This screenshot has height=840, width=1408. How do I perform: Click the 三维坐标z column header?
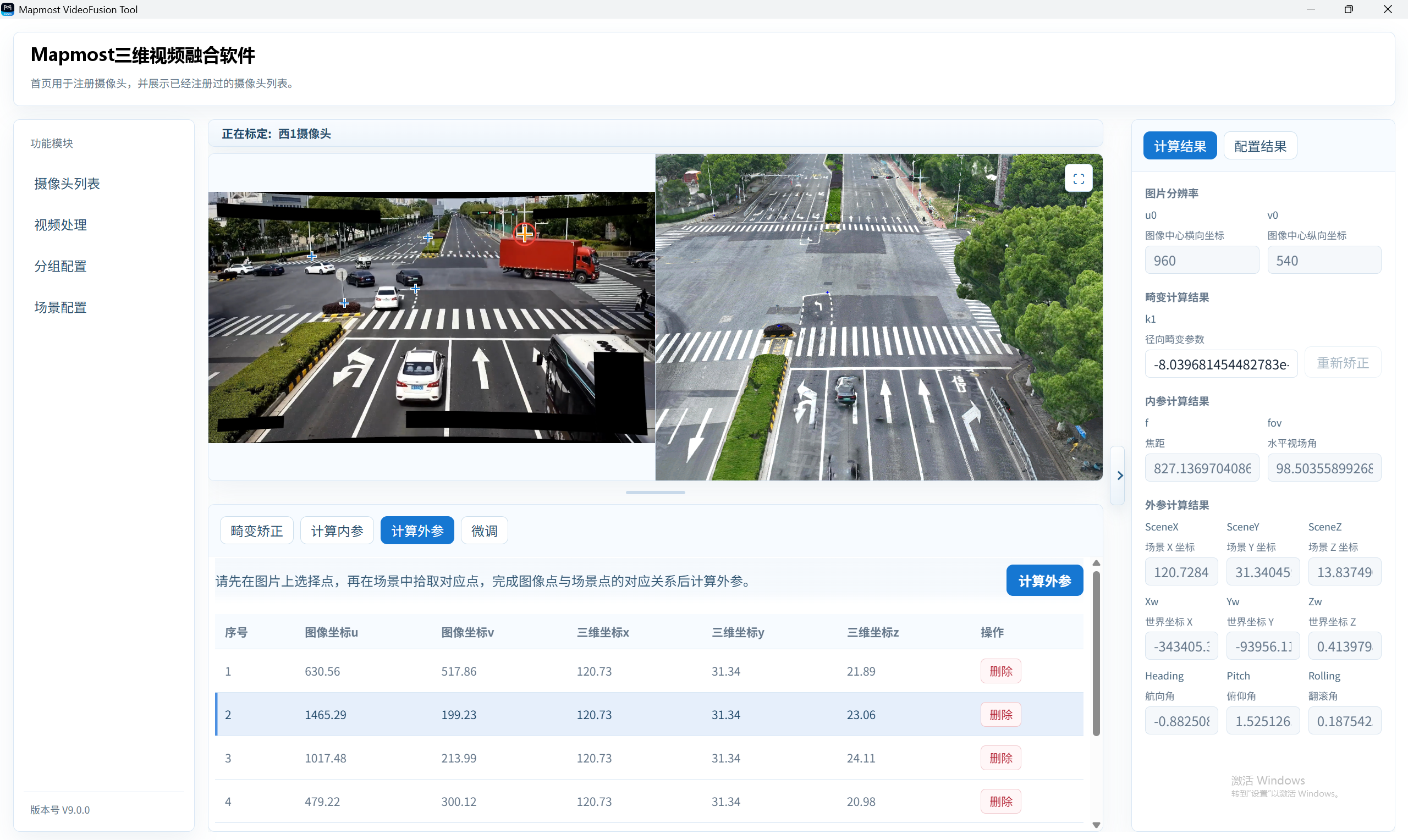(x=873, y=632)
